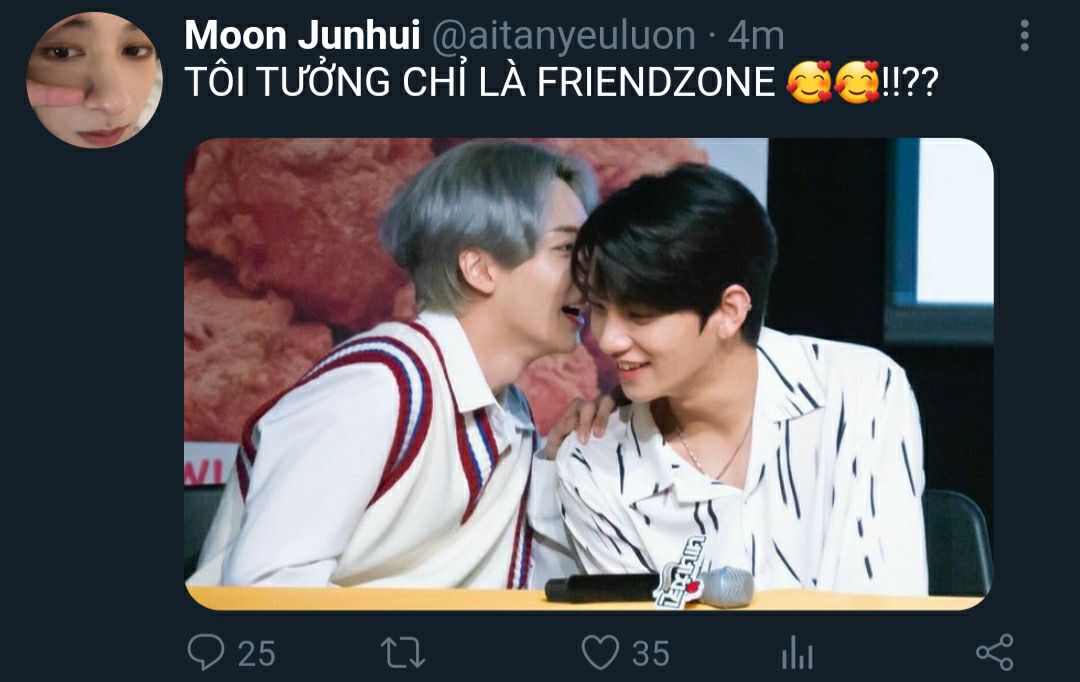This screenshot has height=682, width=1080.
Task: Click the like count 35
Action: pyautogui.click(x=650, y=653)
